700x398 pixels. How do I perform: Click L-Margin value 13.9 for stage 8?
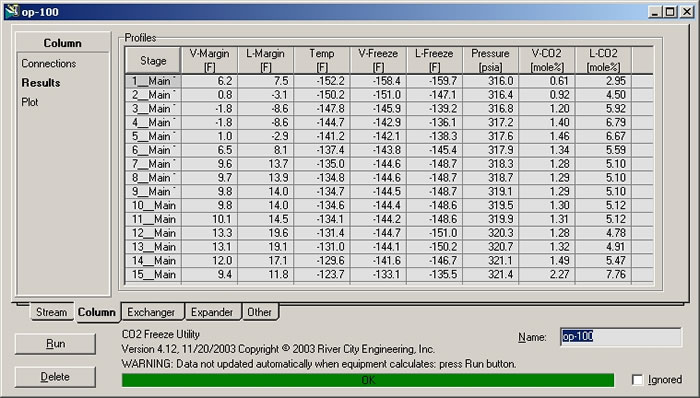tap(266, 178)
